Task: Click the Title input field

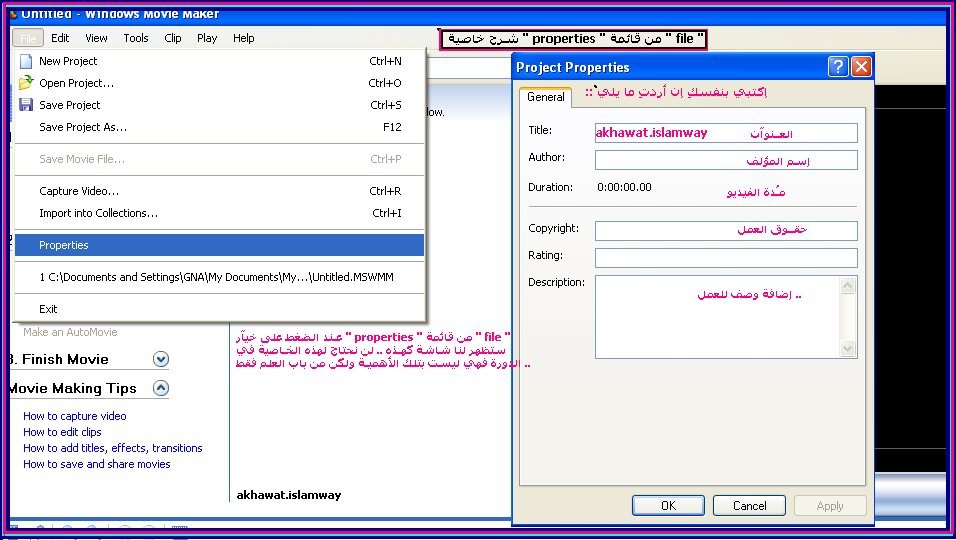Action: click(x=726, y=133)
